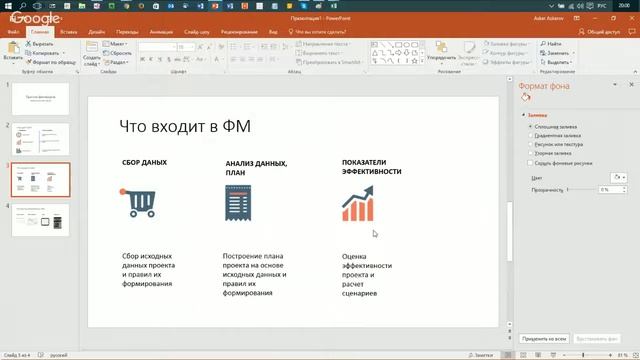
Task: Click the Find (Найти) magnifier button
Action: 551,44
